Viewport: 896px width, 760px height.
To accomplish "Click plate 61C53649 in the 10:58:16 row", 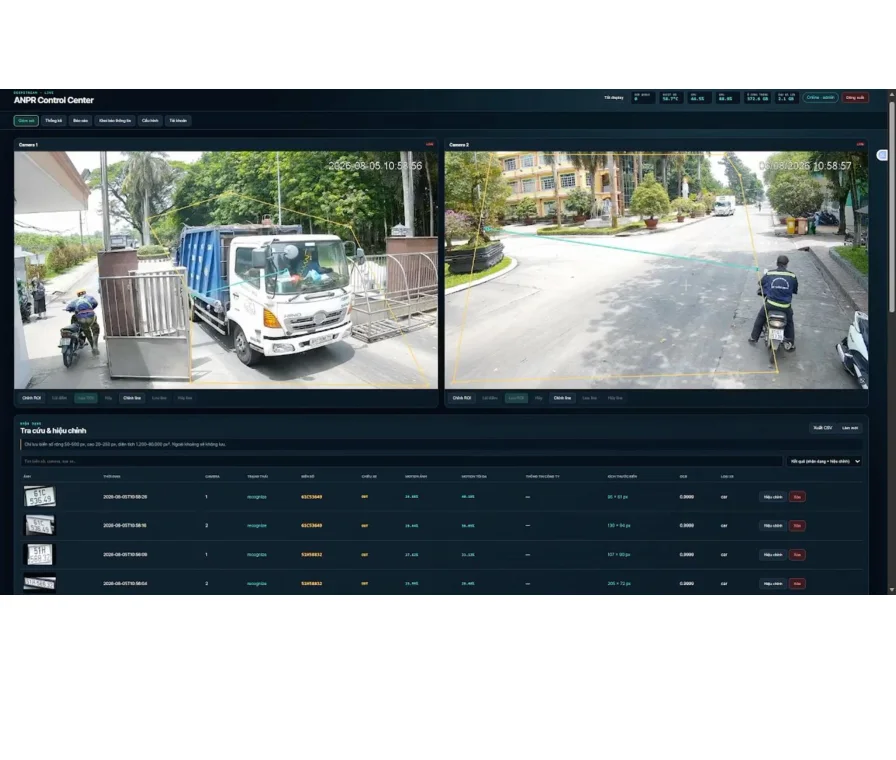I will click(x=311, y=525).
